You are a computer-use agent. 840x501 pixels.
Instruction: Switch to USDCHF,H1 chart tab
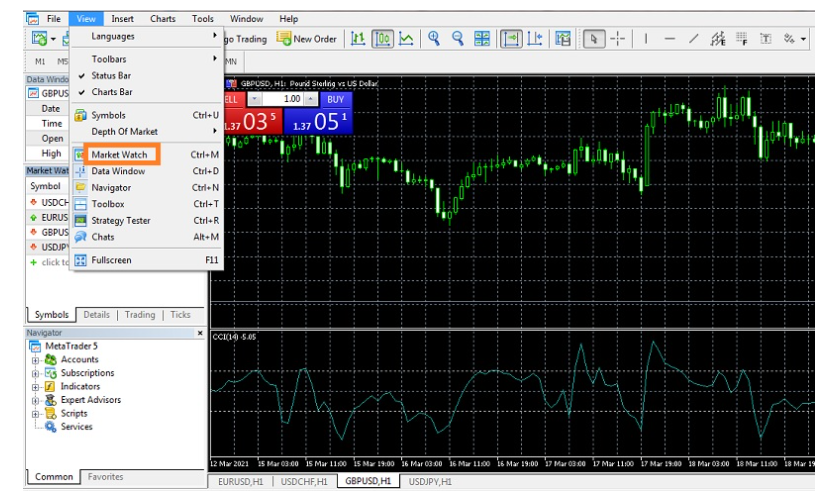click(304, 482)
